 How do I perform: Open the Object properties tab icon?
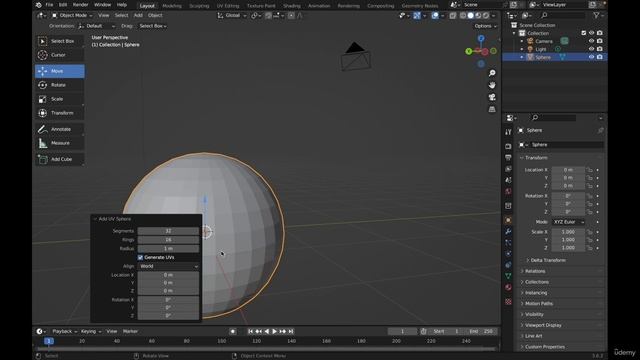tap(508, 220)
